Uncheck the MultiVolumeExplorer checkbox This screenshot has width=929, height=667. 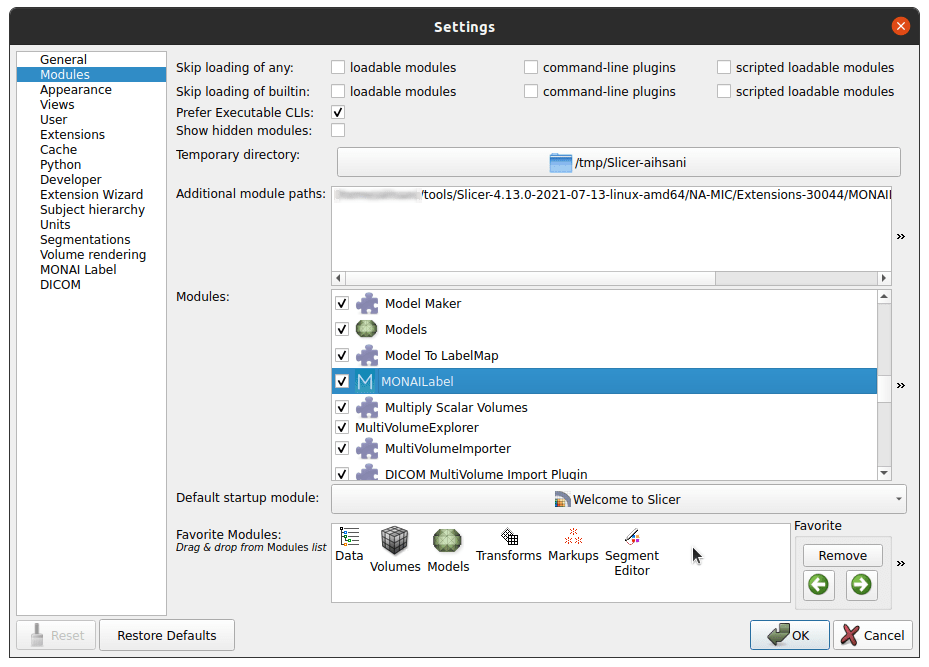coord(342,427)
